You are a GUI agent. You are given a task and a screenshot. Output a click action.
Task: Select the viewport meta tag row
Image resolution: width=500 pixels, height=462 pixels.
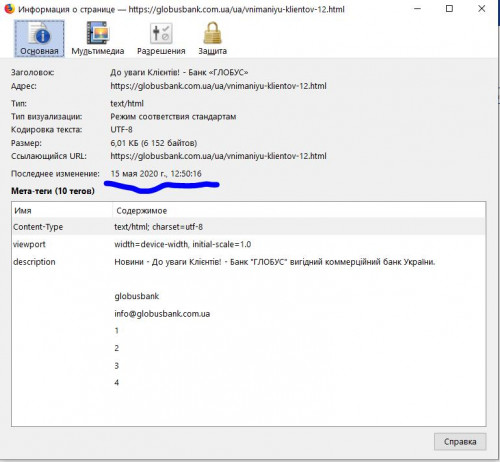click(248, 244)
